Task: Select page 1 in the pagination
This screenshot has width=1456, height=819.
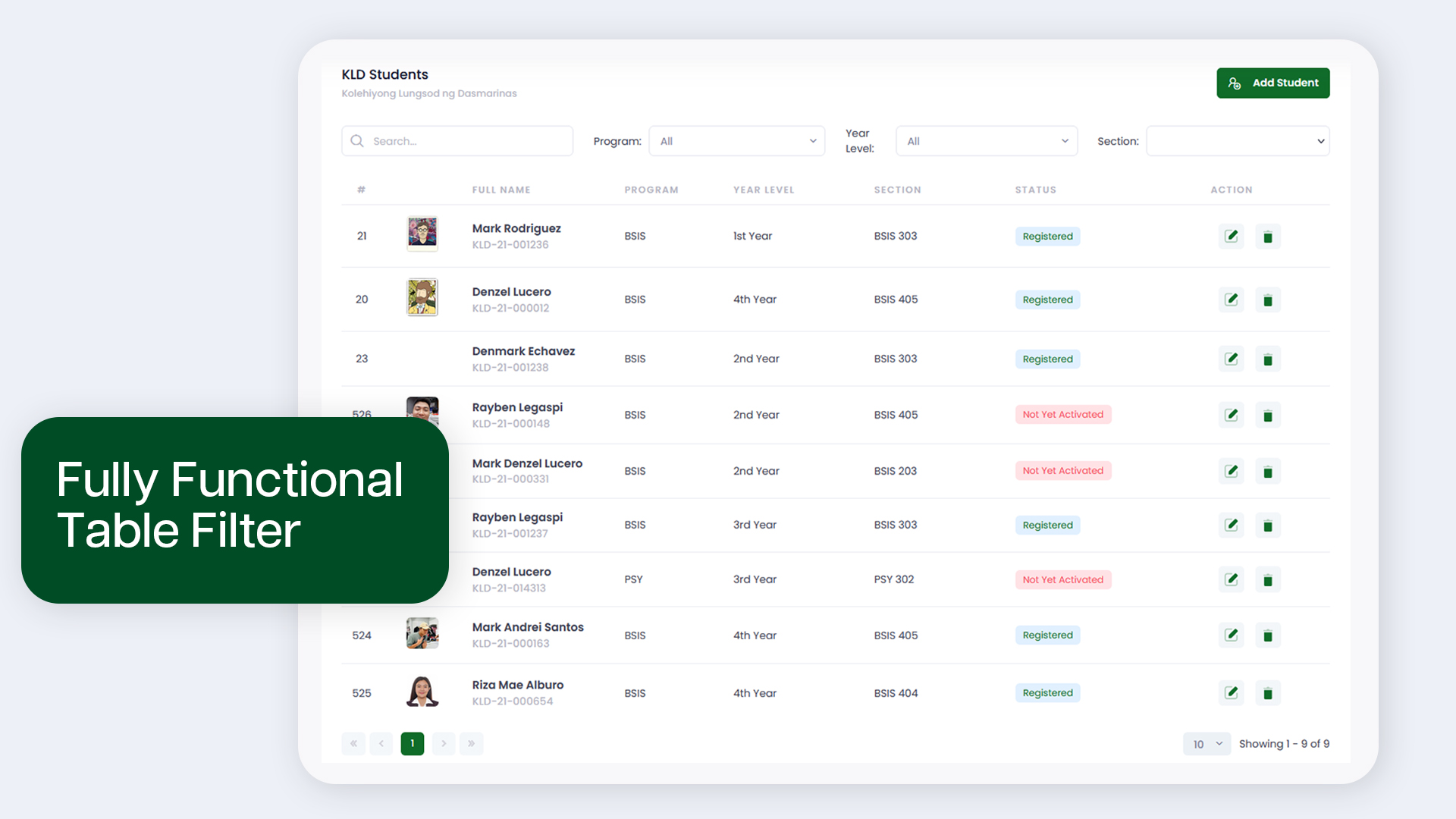Action: pyautogui.click(x=413, y=744)
